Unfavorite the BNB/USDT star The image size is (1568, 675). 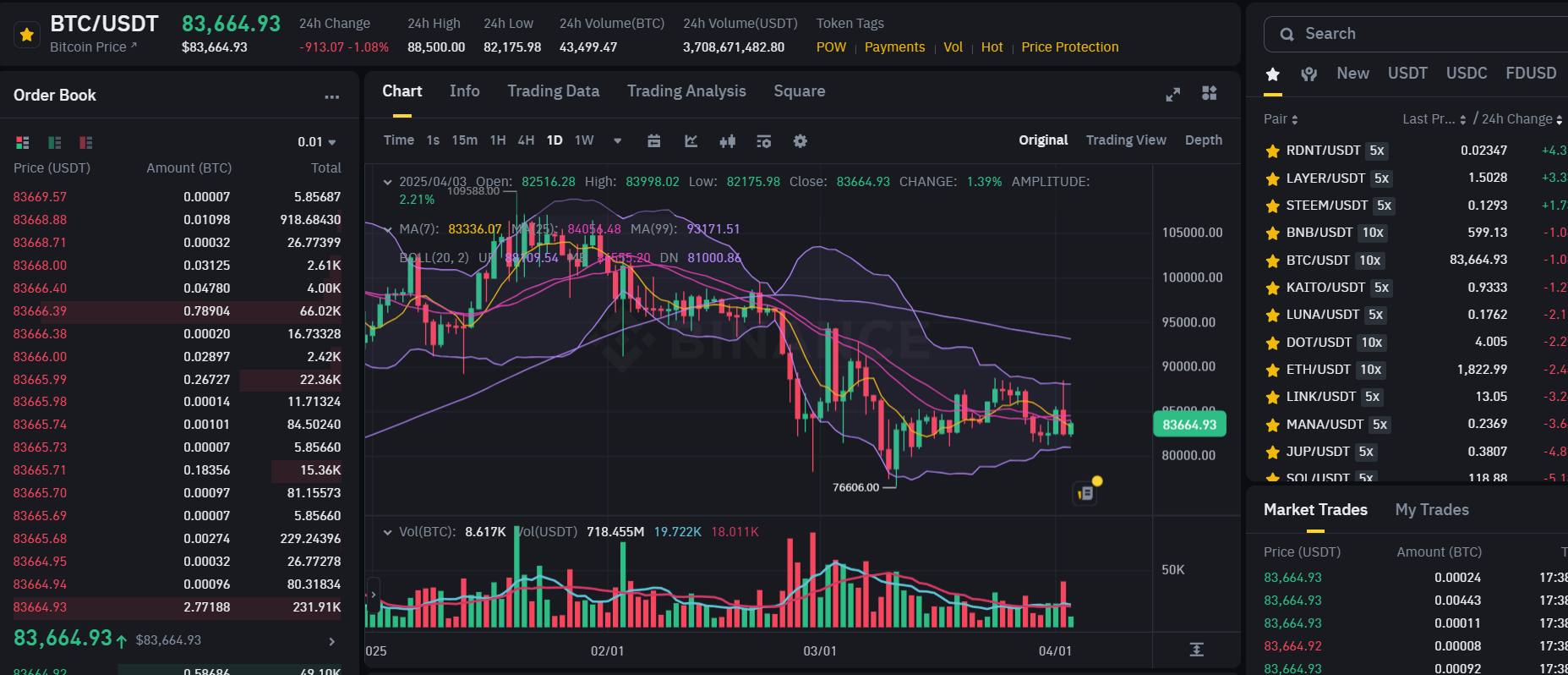pos(1272,233)
